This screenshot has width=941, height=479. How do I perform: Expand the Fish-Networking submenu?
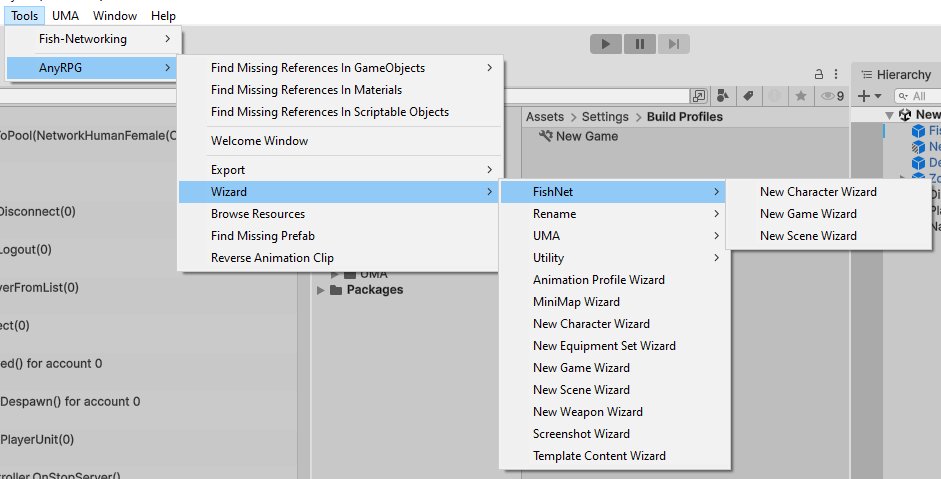tap(94, 39)
